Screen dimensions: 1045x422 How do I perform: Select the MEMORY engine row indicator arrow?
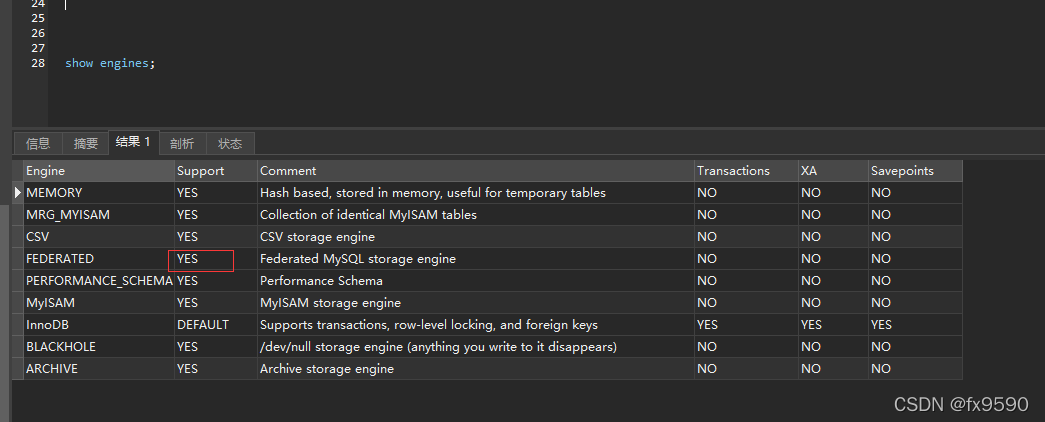point(18,193)
